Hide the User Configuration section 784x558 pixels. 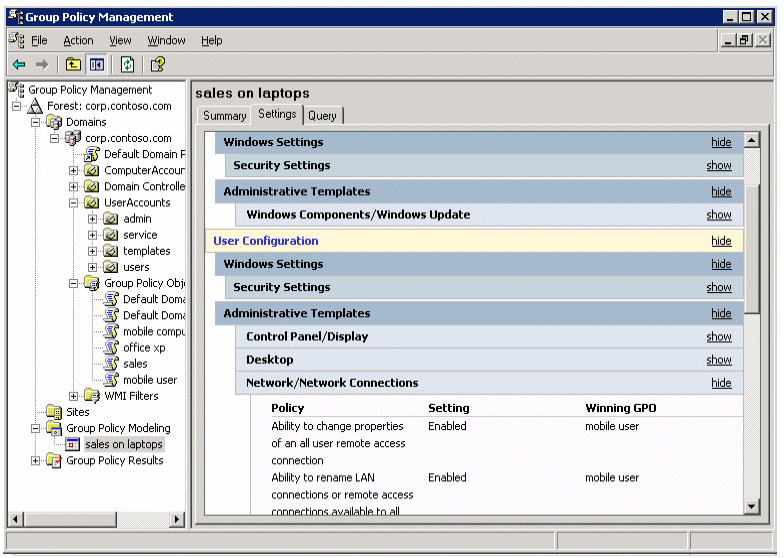(x=721, y=241)
